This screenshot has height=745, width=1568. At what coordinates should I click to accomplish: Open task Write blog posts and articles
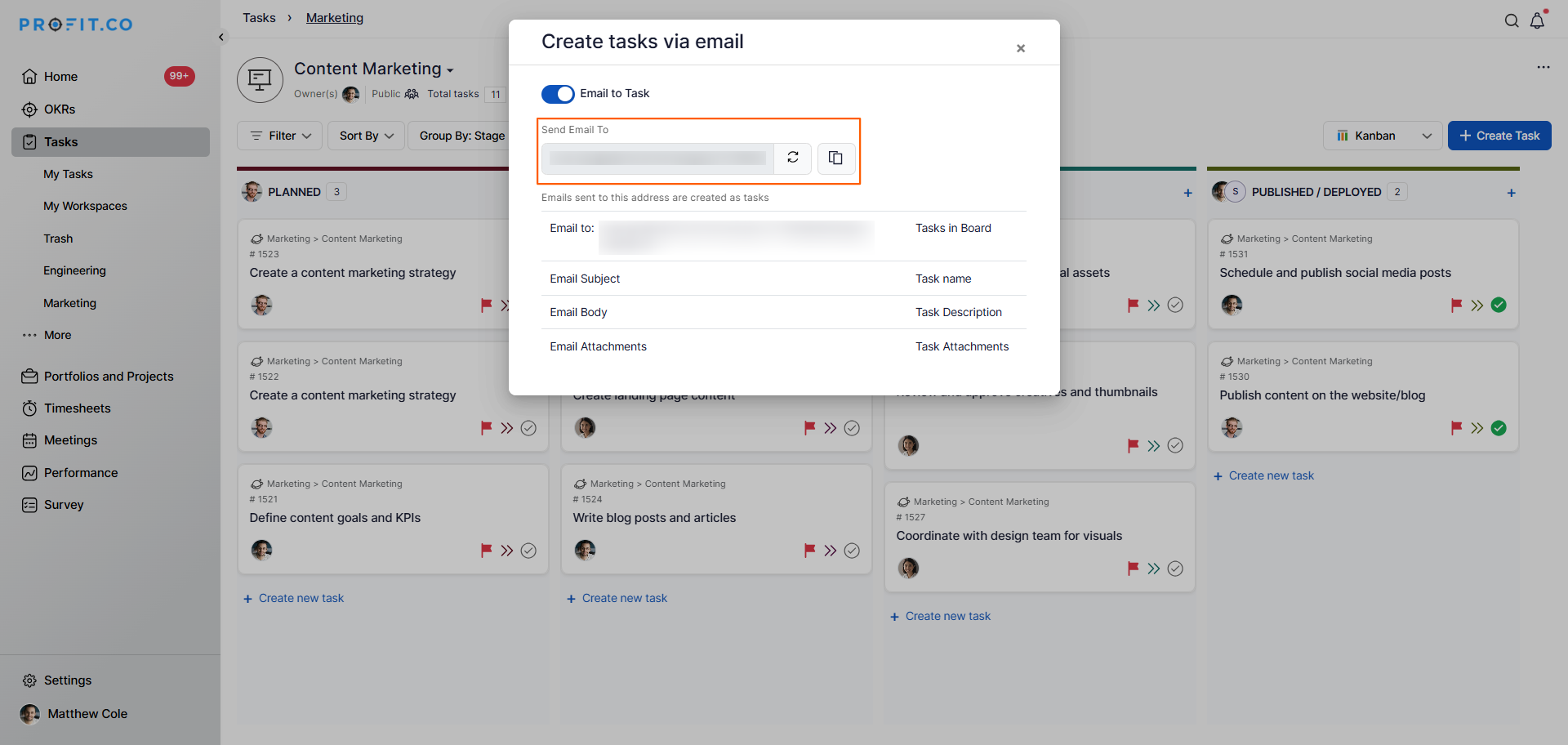tap(654, 518)
